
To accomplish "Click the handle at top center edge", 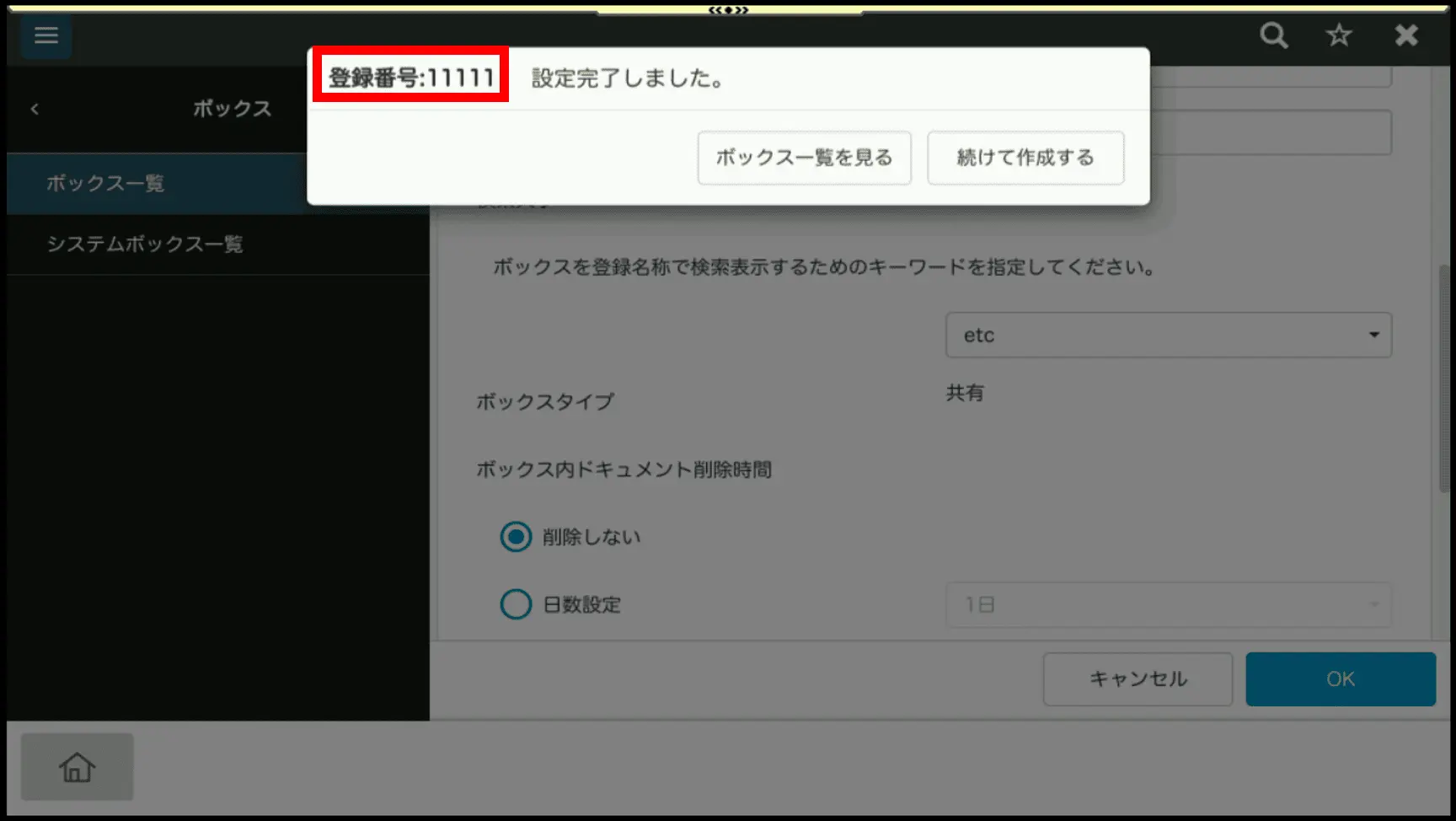I will tap(728, 10).
